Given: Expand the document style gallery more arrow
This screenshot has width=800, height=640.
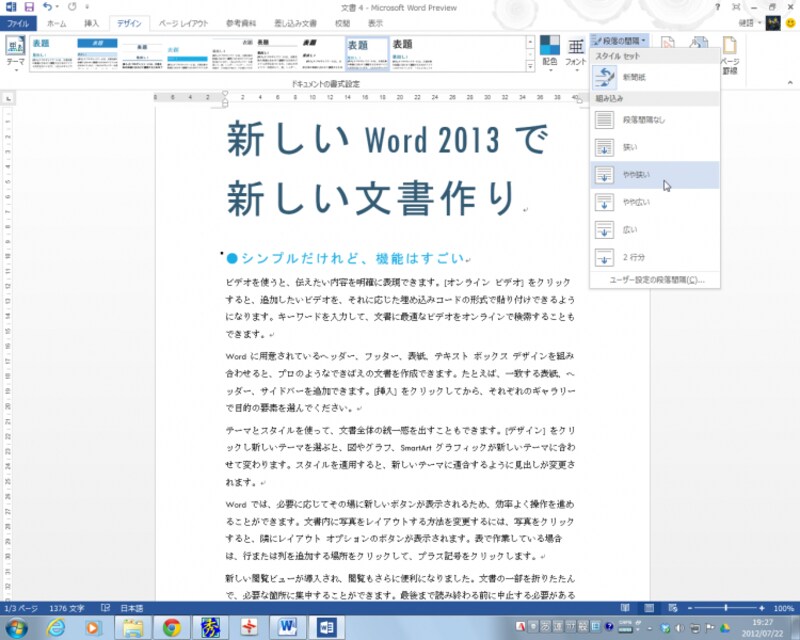Looking at the screenshot, I should point(532,67).
